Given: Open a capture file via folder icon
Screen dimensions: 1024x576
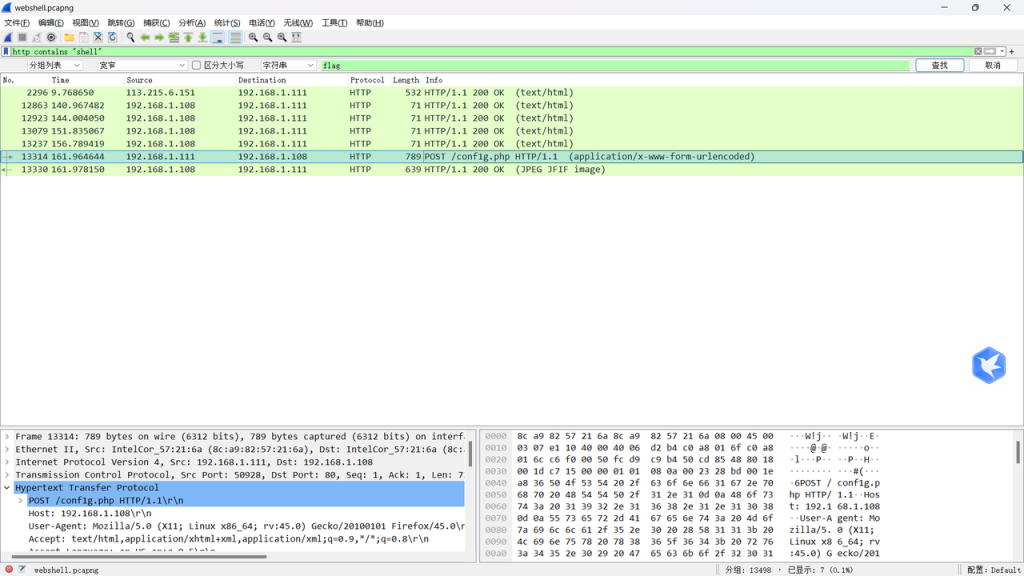Looking at the screenshot, I should 69,37.
